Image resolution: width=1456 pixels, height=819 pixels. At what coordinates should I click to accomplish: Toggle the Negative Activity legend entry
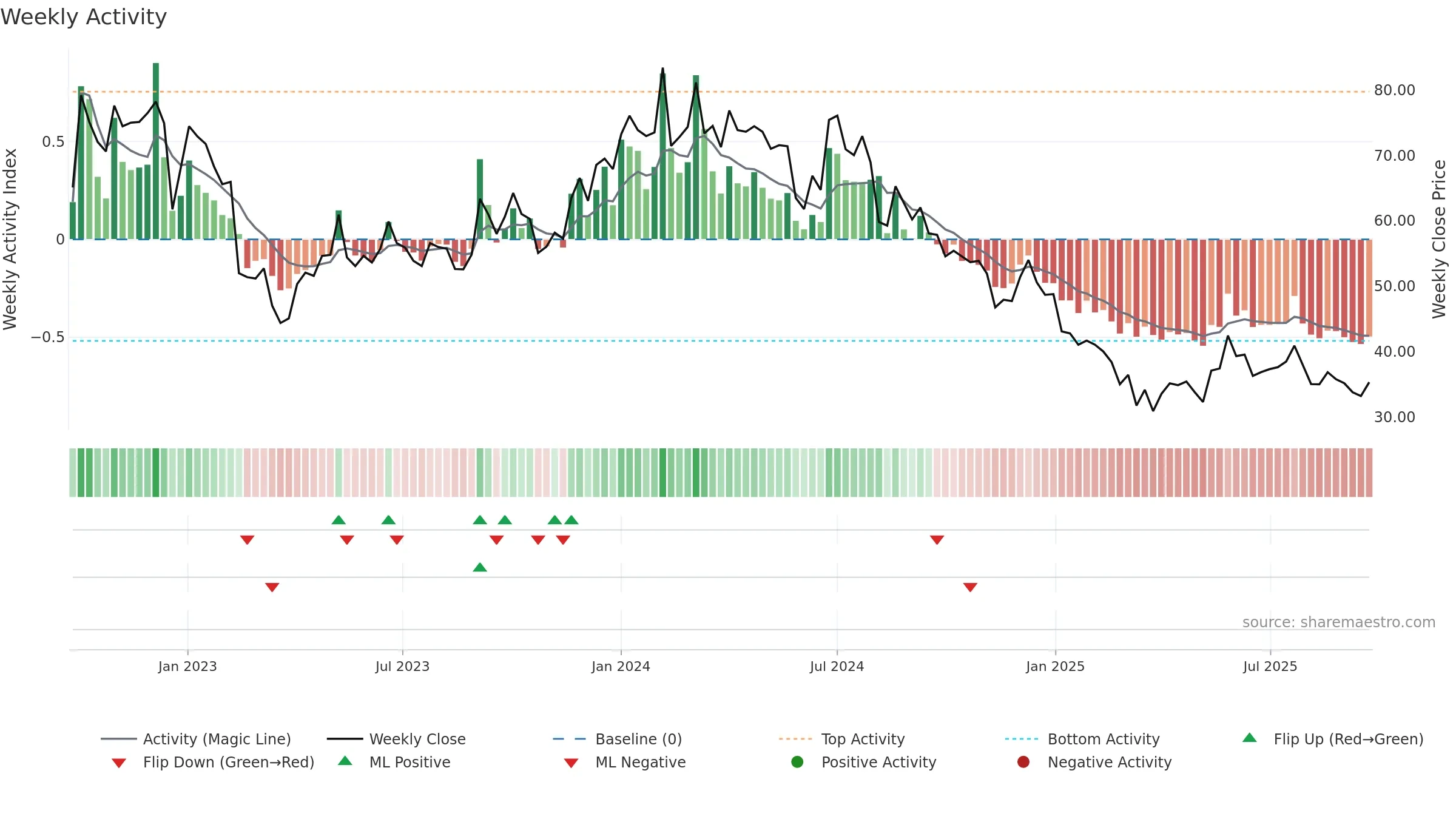point(1094,762)
